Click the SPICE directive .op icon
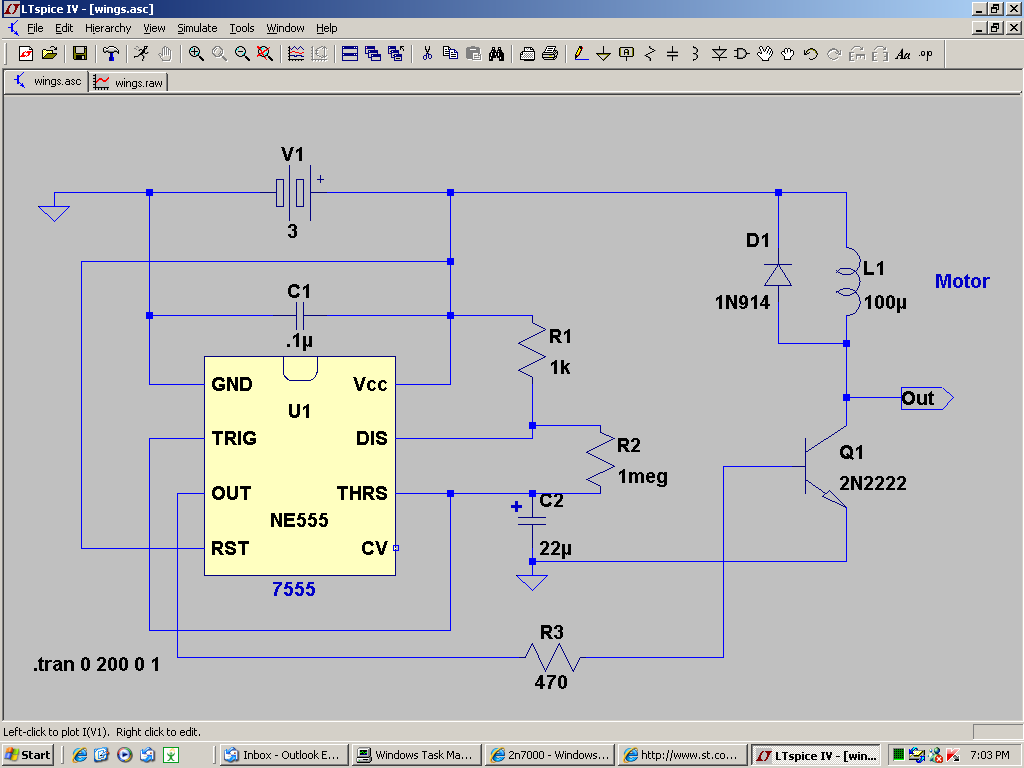The image size is (1024, 768). 926,54
